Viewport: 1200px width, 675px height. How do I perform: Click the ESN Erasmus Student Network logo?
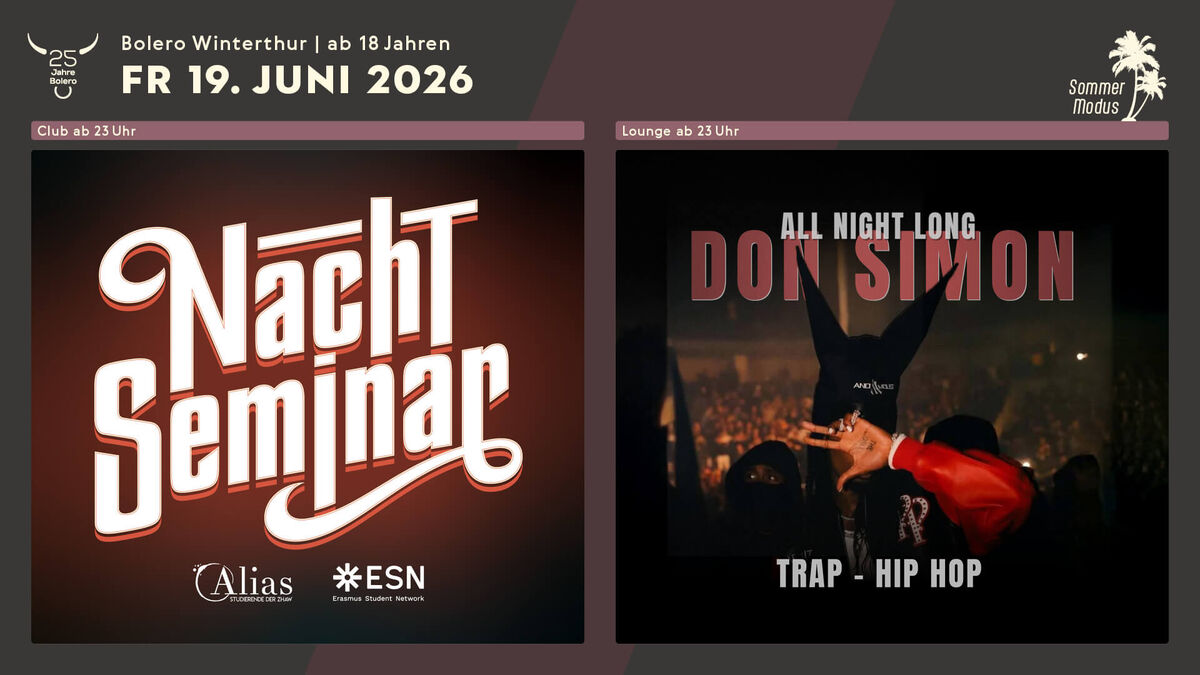pos(378,582)
